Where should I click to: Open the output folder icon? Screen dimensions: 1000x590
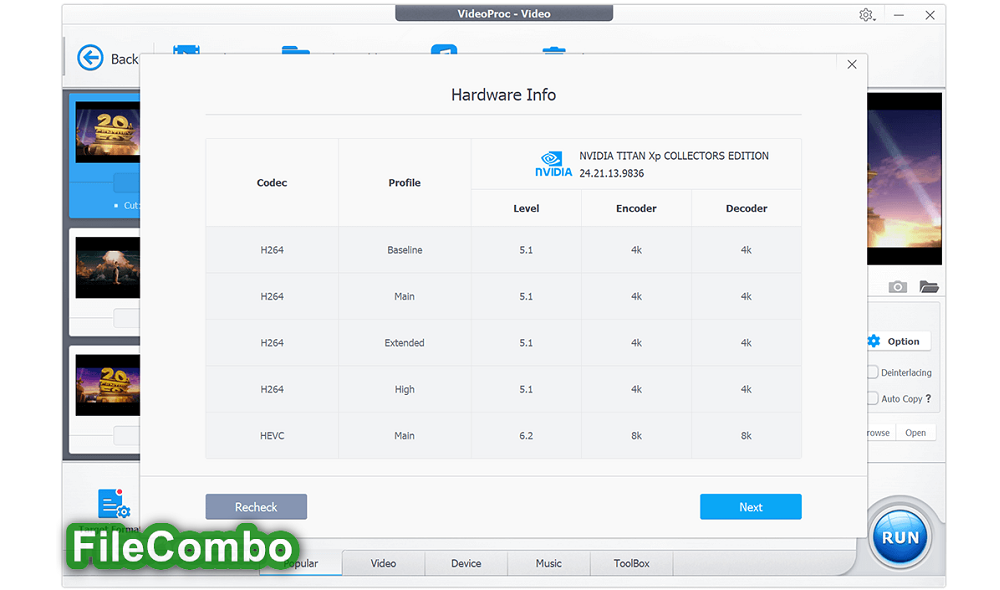tap(929, 286)
